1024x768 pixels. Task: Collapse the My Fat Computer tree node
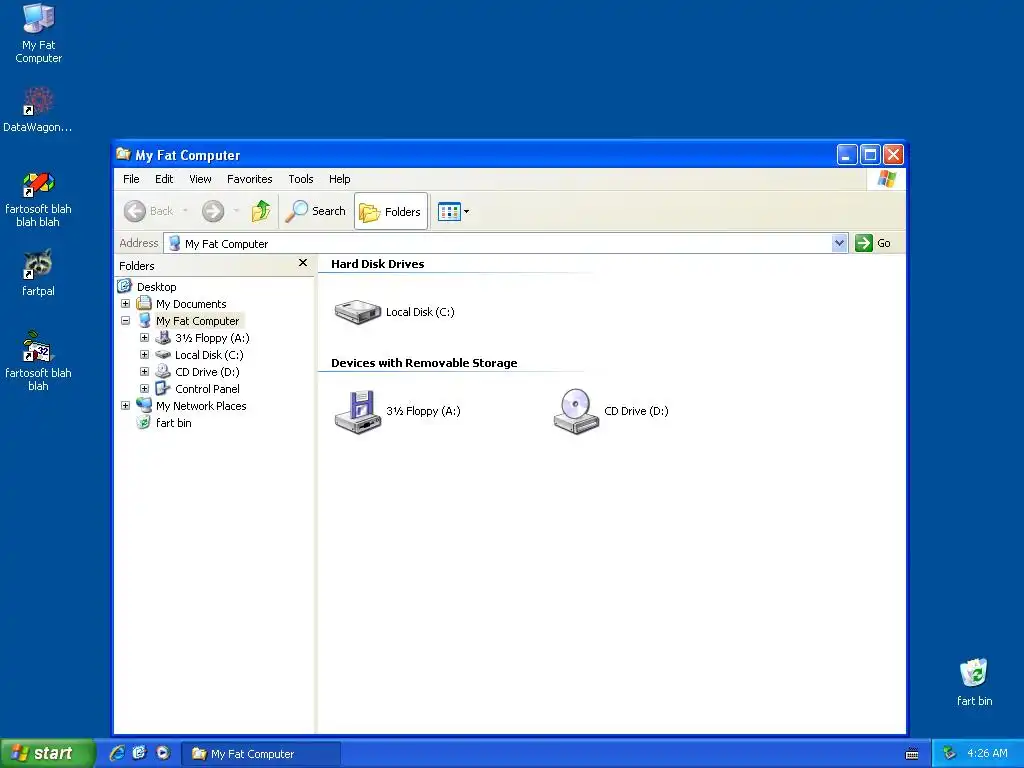pyautogui.click(x=125, y=321)
